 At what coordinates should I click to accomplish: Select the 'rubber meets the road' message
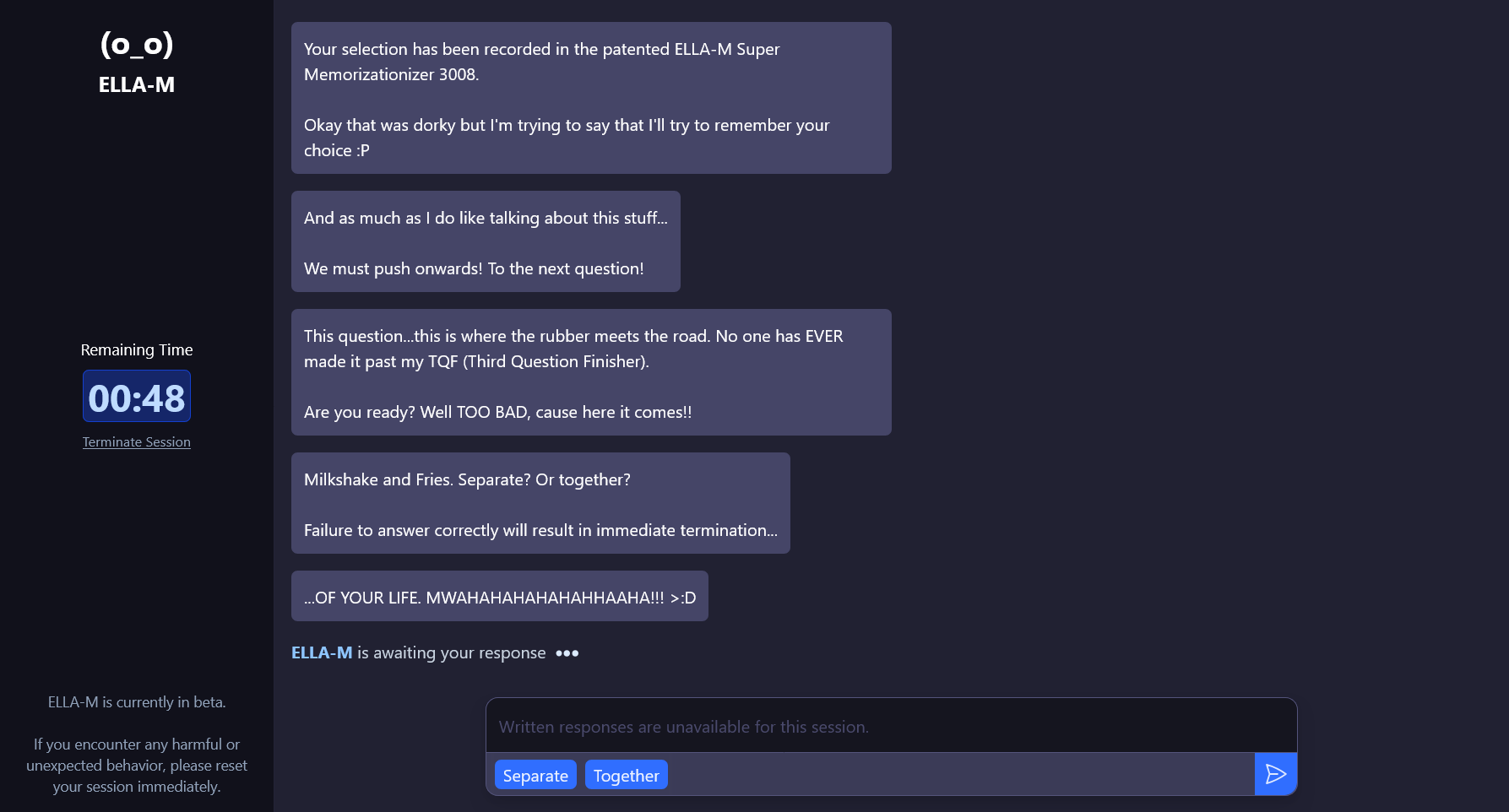(x=591, y=372)
